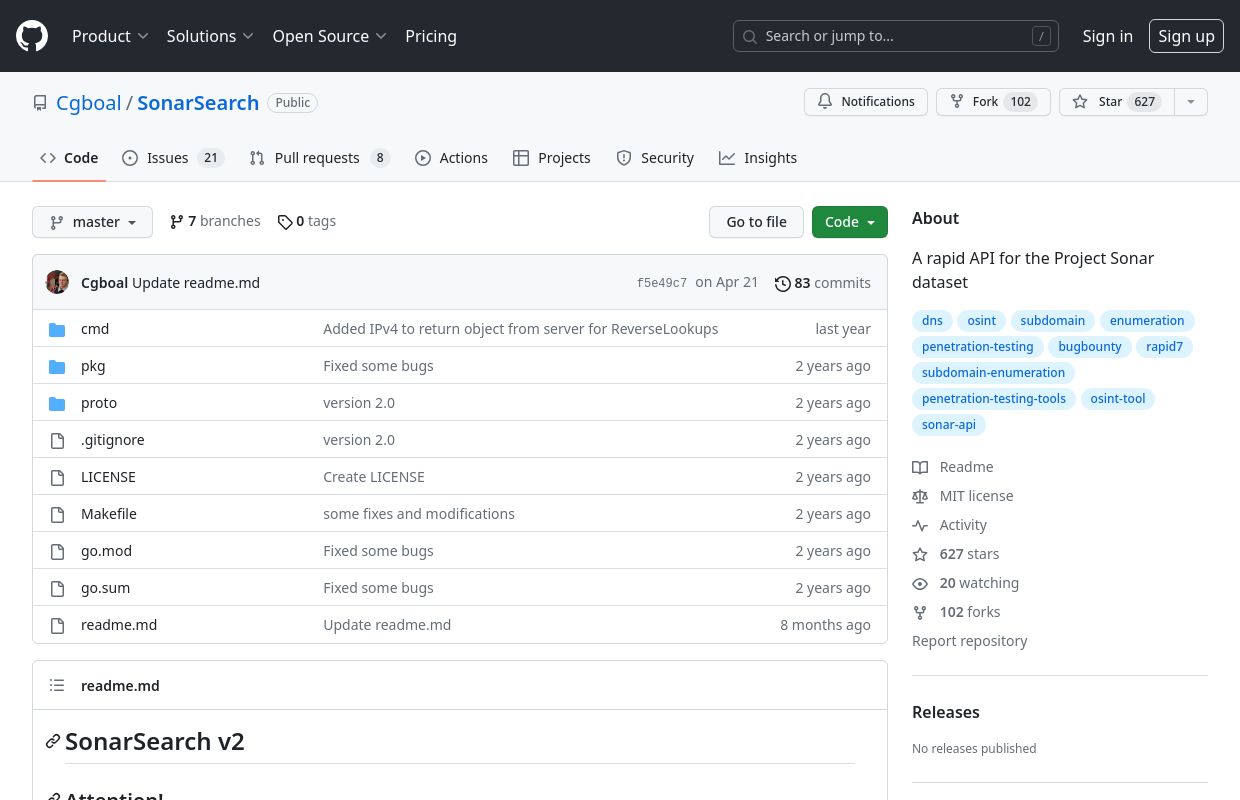Expand the Solutions menu

point(211,36)
